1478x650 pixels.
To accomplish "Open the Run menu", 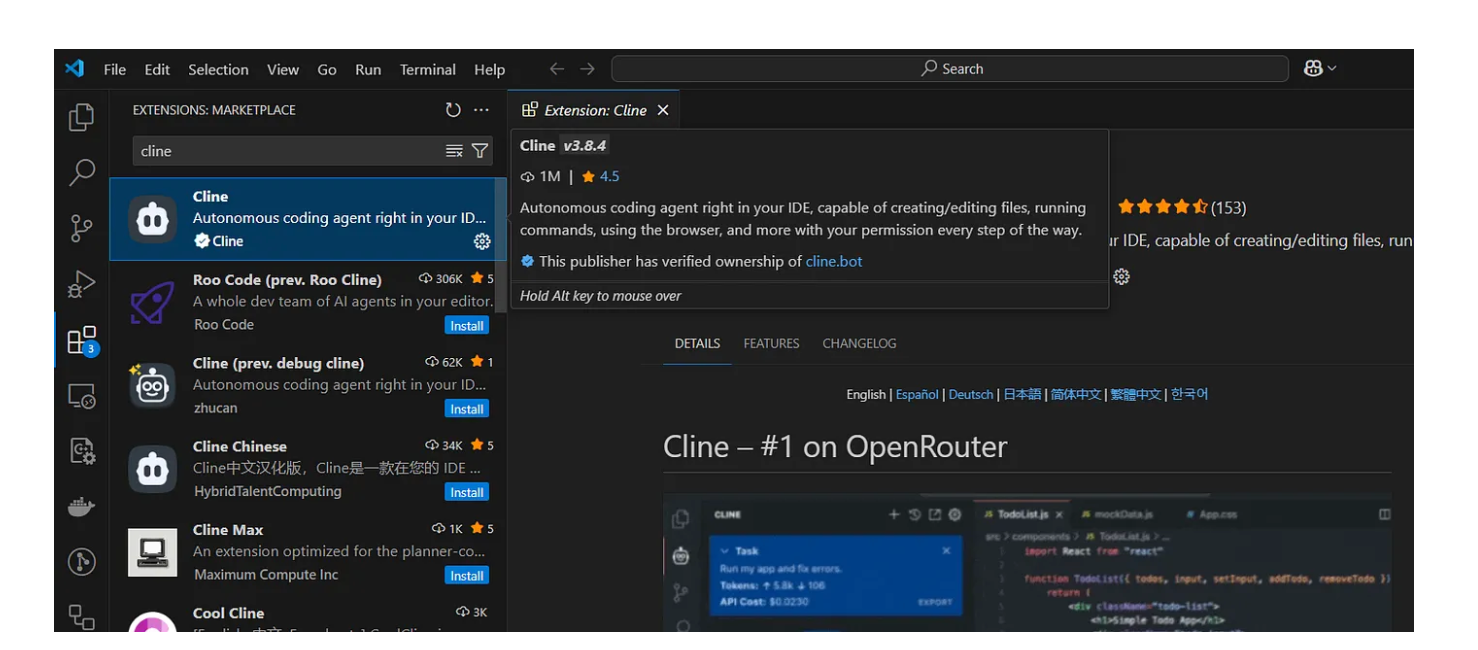I will (x=368, y=69).
